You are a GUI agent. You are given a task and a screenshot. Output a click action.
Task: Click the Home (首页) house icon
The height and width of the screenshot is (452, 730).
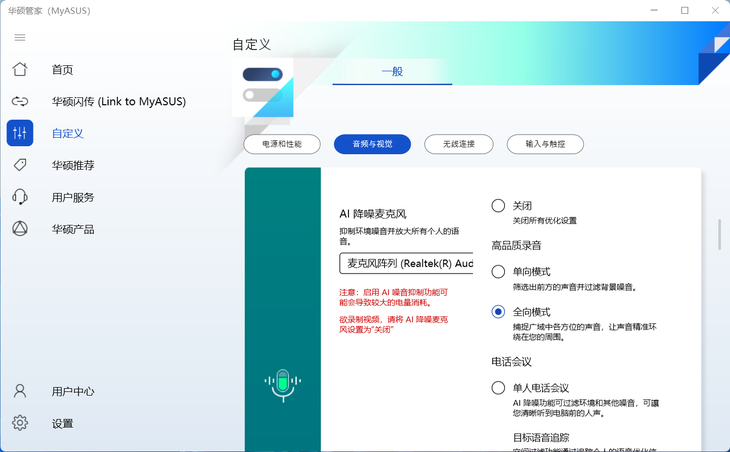pos(20,69)
